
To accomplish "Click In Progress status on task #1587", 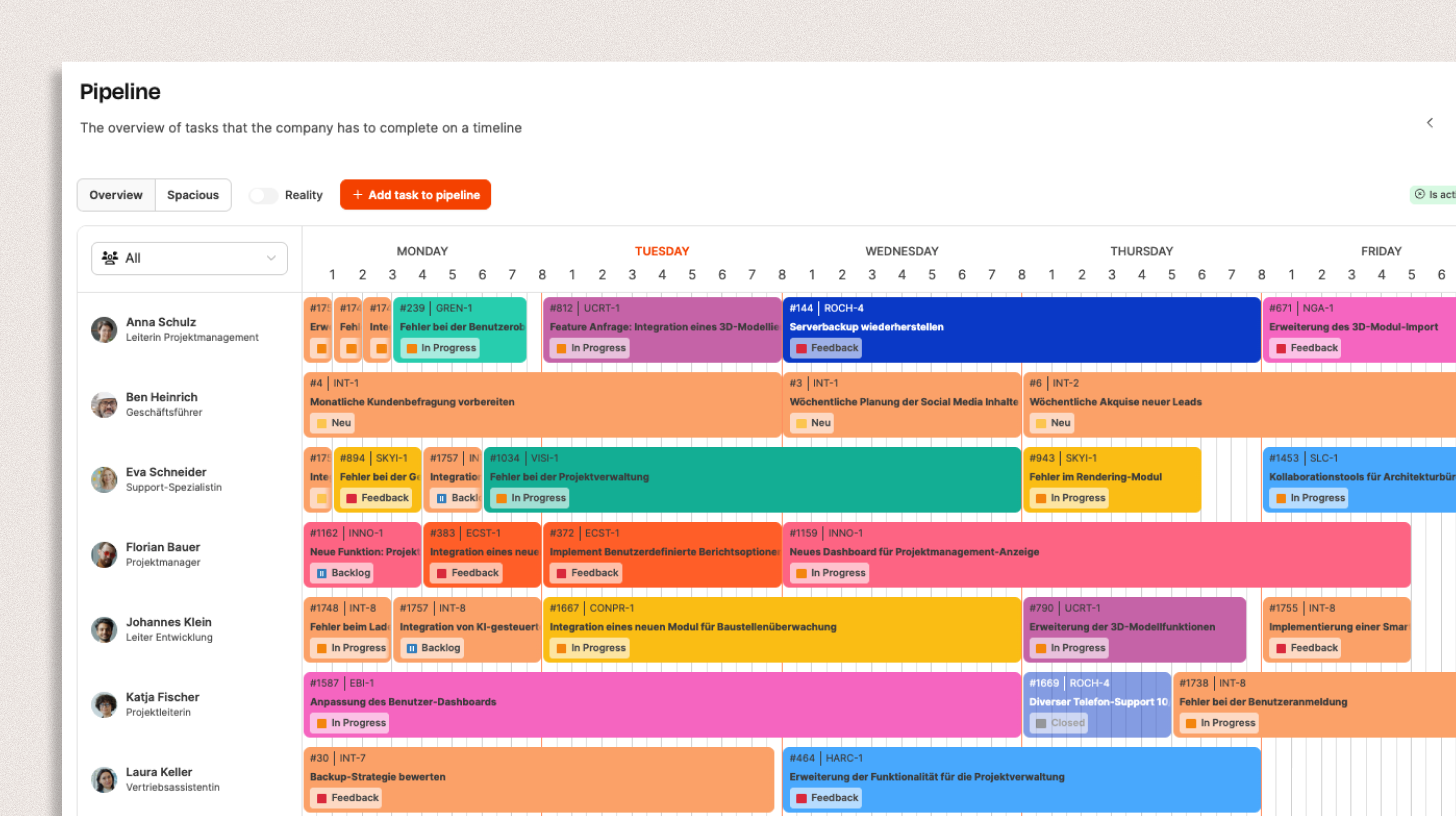I will 350,723.
